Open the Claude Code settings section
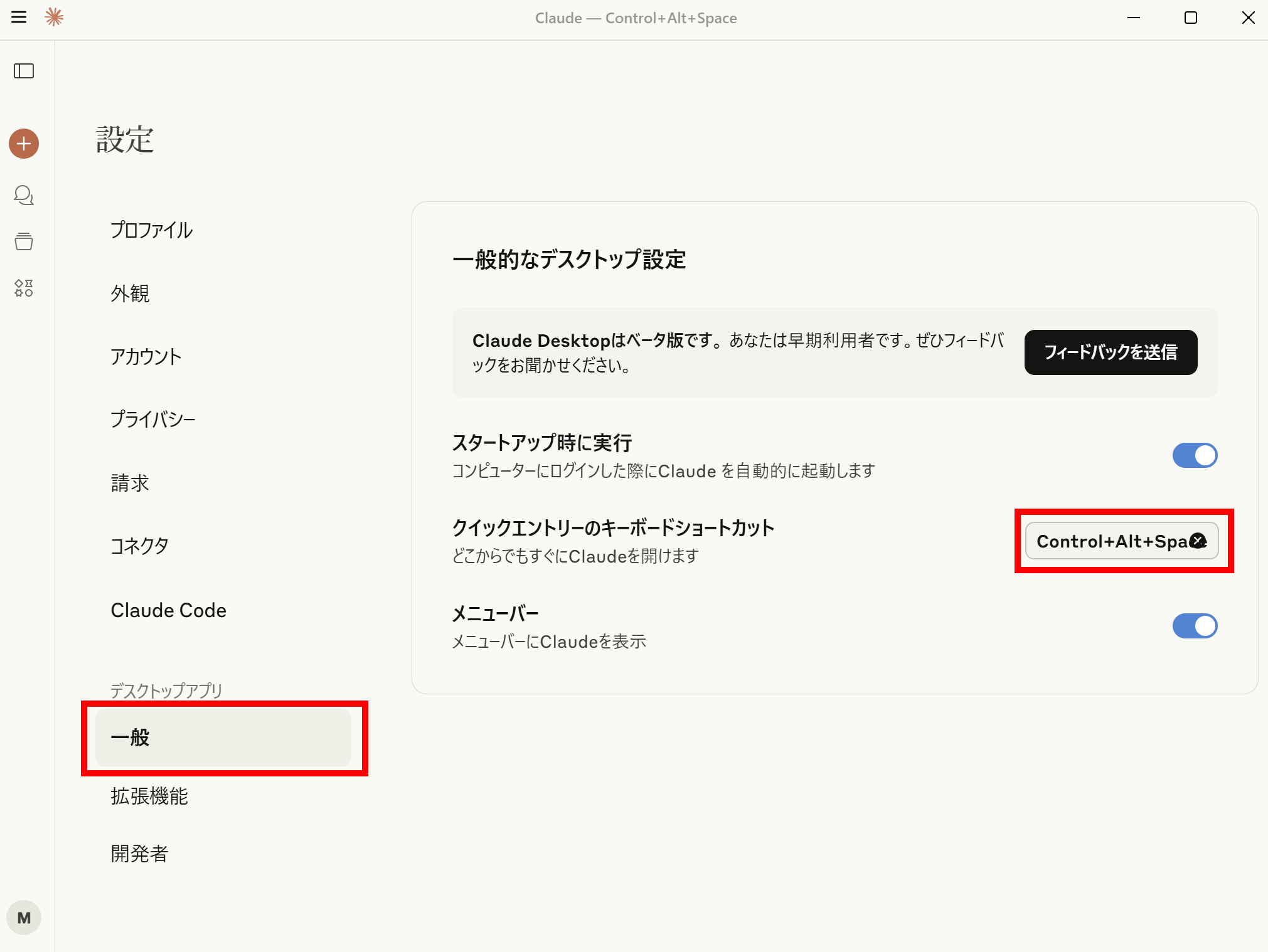Image resolution: width=1268 pixels, height=952 pixels. [223, 610]
